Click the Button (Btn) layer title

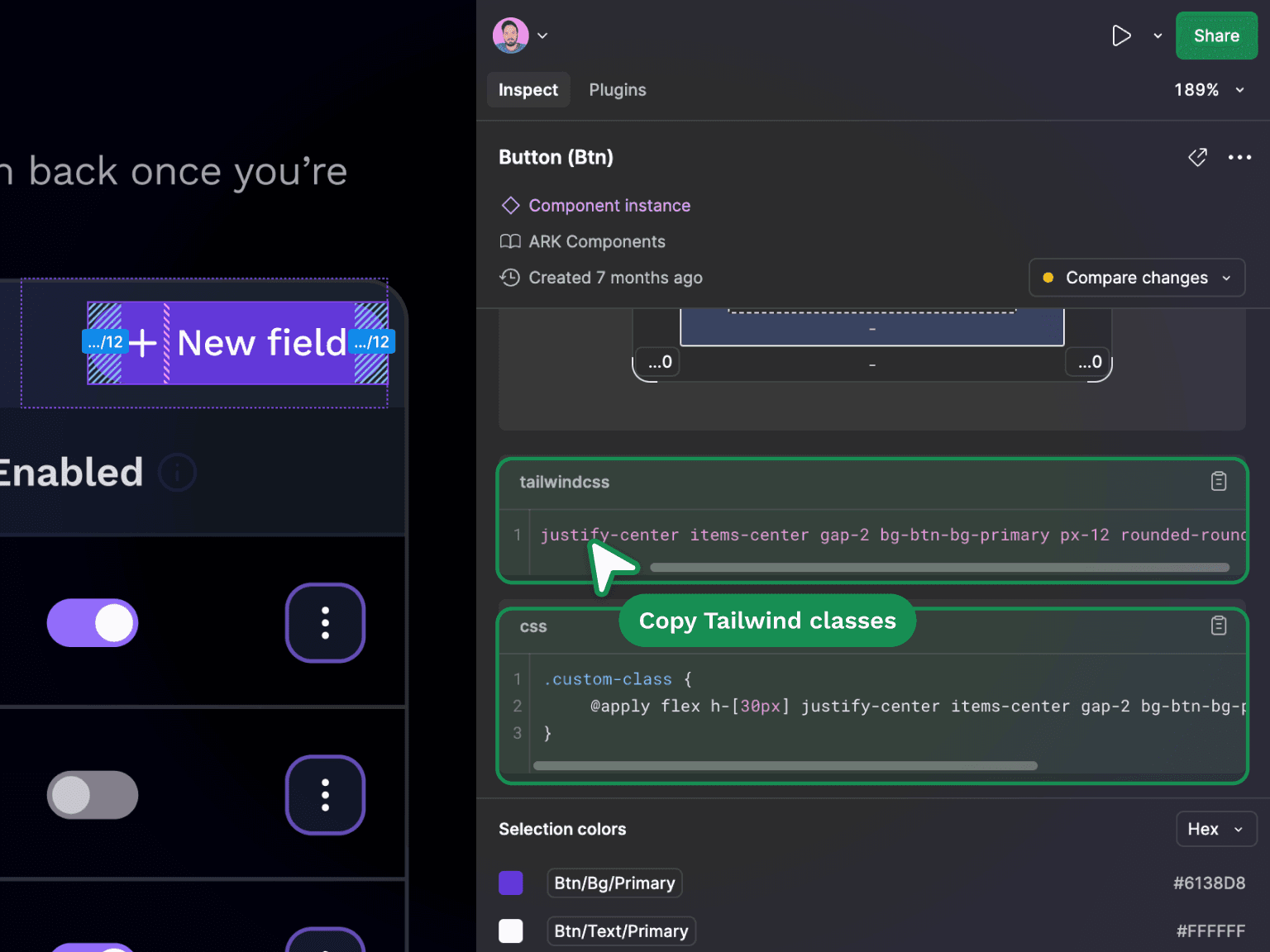point(556,157)
